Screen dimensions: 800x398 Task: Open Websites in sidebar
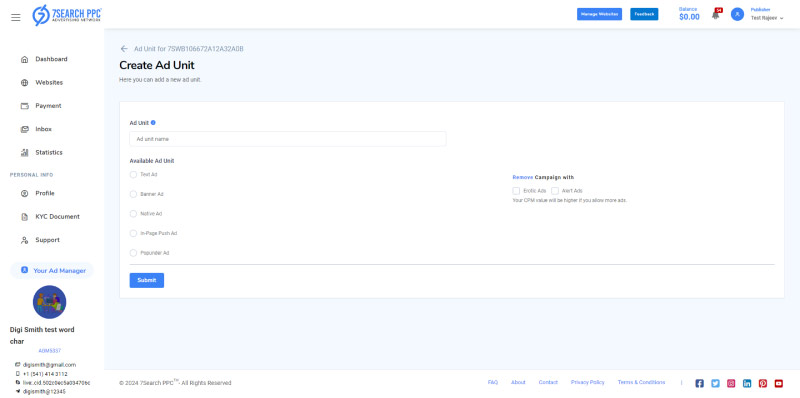[49, 83]
